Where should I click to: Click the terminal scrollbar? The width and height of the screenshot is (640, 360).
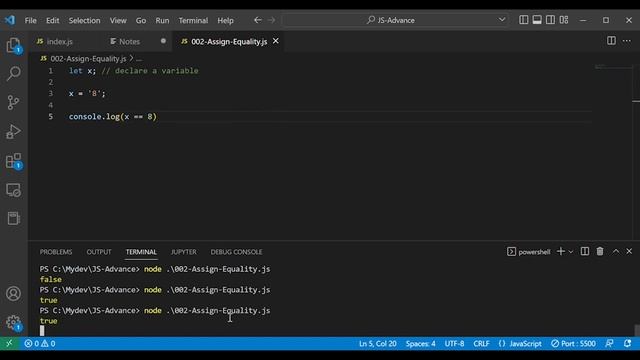637,330
